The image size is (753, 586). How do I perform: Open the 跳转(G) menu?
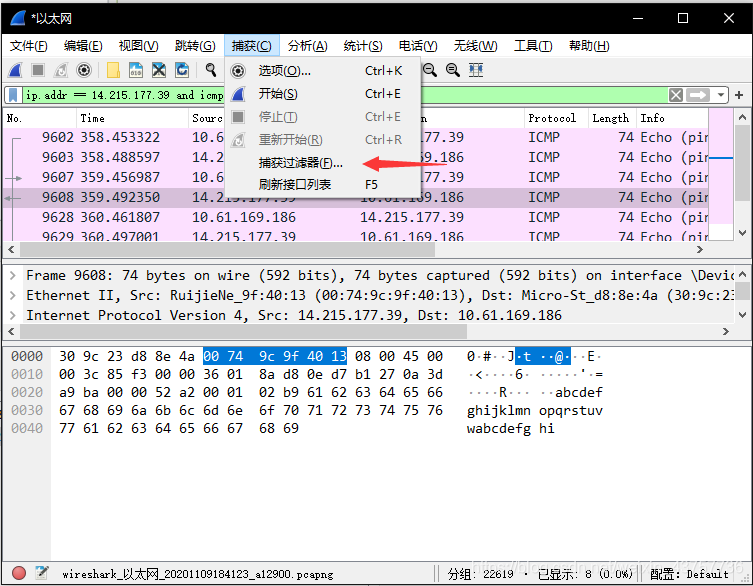pos(195,46)
